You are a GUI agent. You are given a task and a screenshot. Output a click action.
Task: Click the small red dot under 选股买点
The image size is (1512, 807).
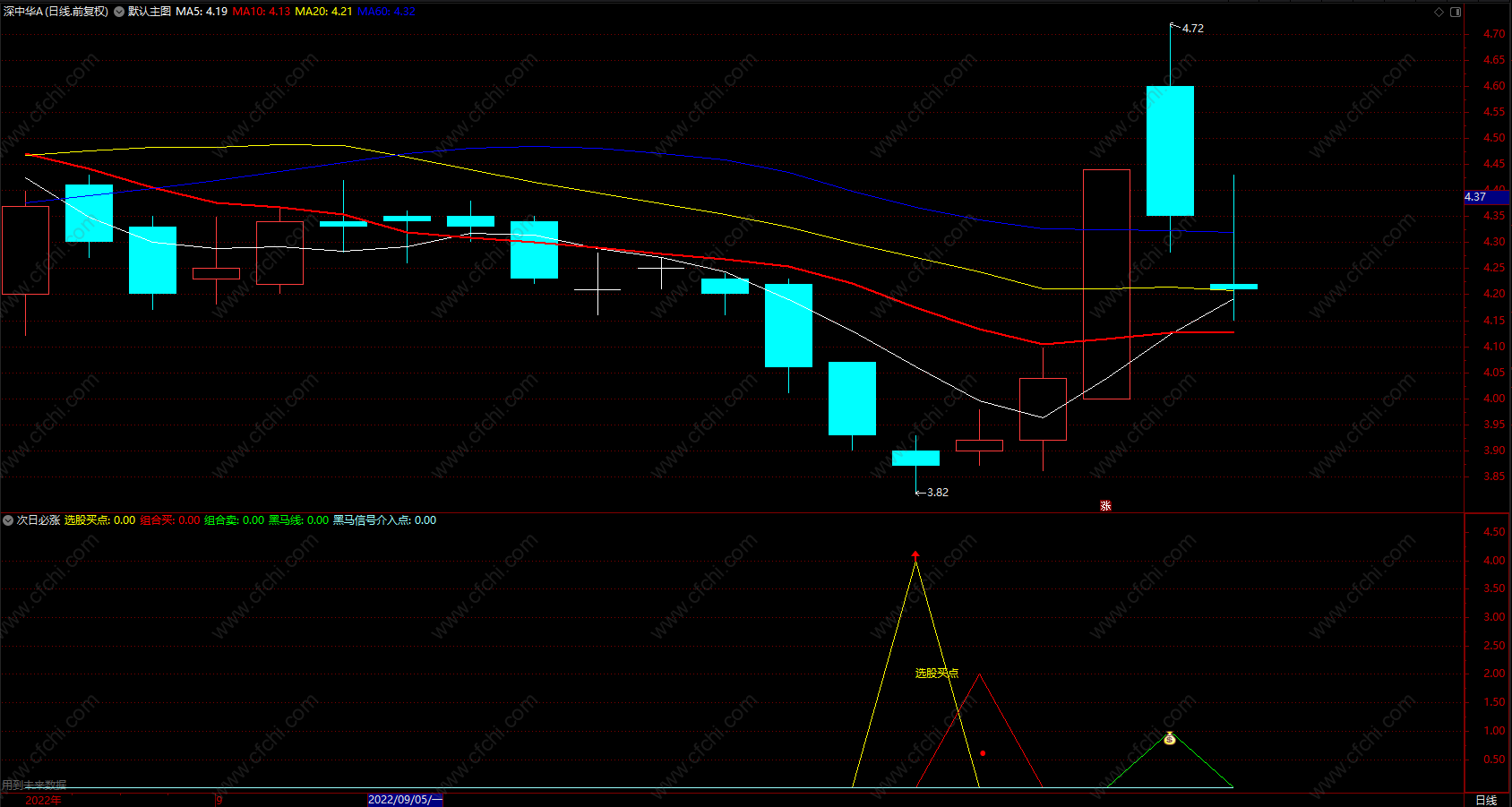[983, 753]
